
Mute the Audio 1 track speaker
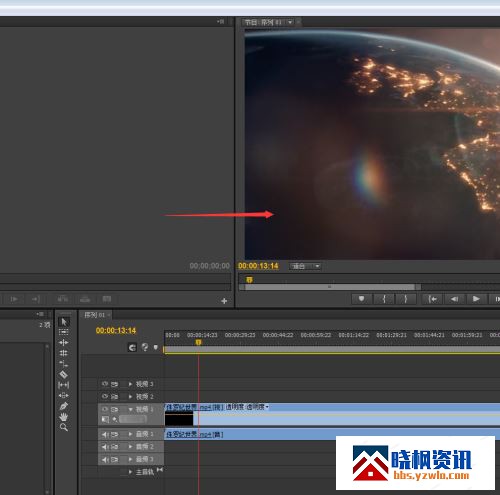(x=105, y=434)
